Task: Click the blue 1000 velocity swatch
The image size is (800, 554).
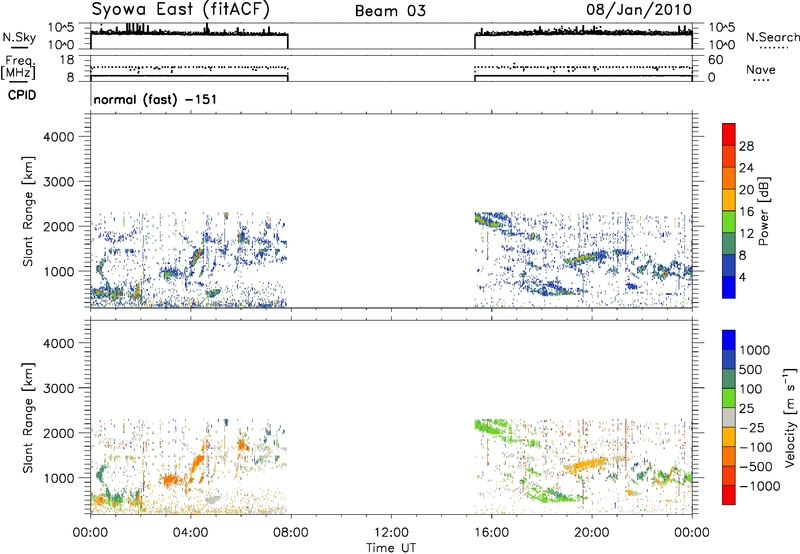Action: 729,340
